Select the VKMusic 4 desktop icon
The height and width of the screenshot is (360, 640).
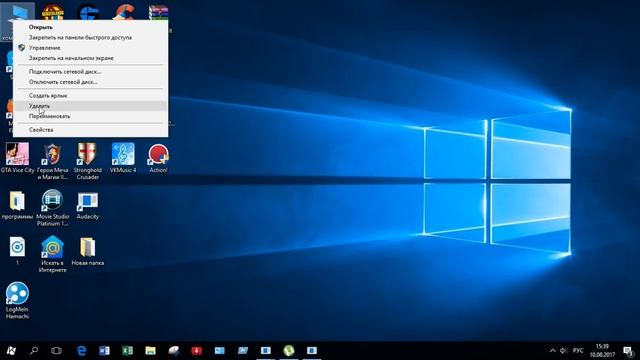click(x=123, y=158)
